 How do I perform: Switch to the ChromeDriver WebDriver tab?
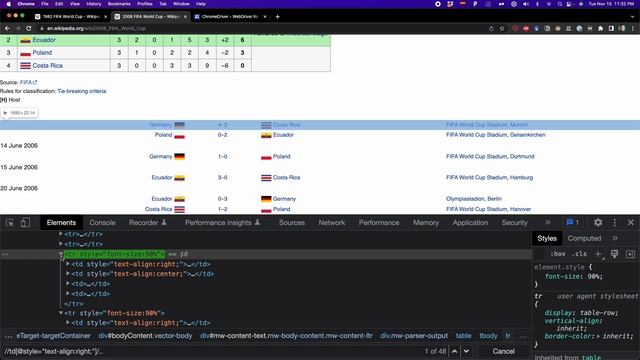click(x=230, y=16)
